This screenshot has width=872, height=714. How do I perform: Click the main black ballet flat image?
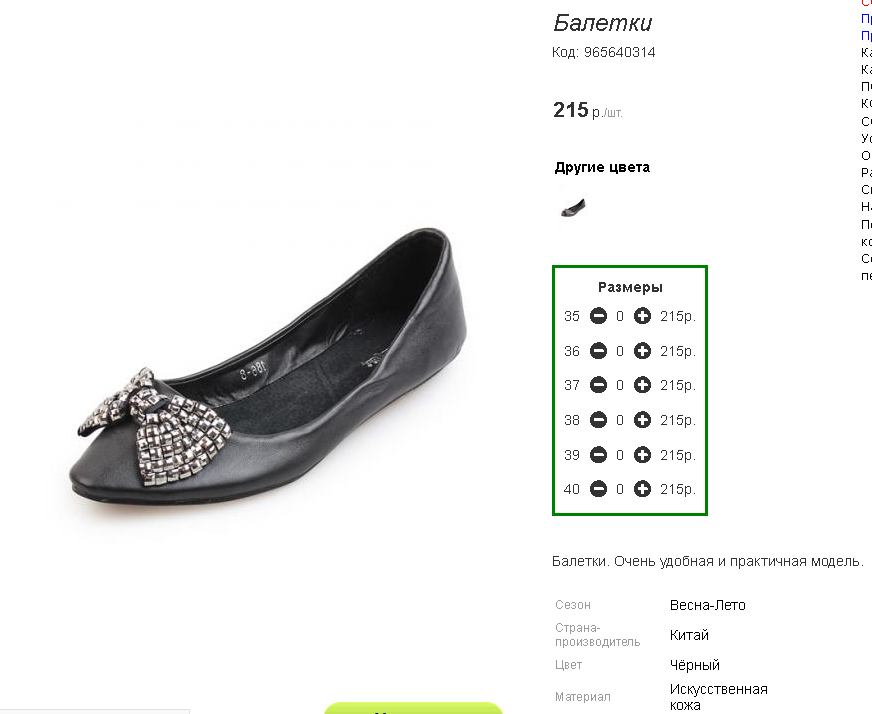point(268,365)
